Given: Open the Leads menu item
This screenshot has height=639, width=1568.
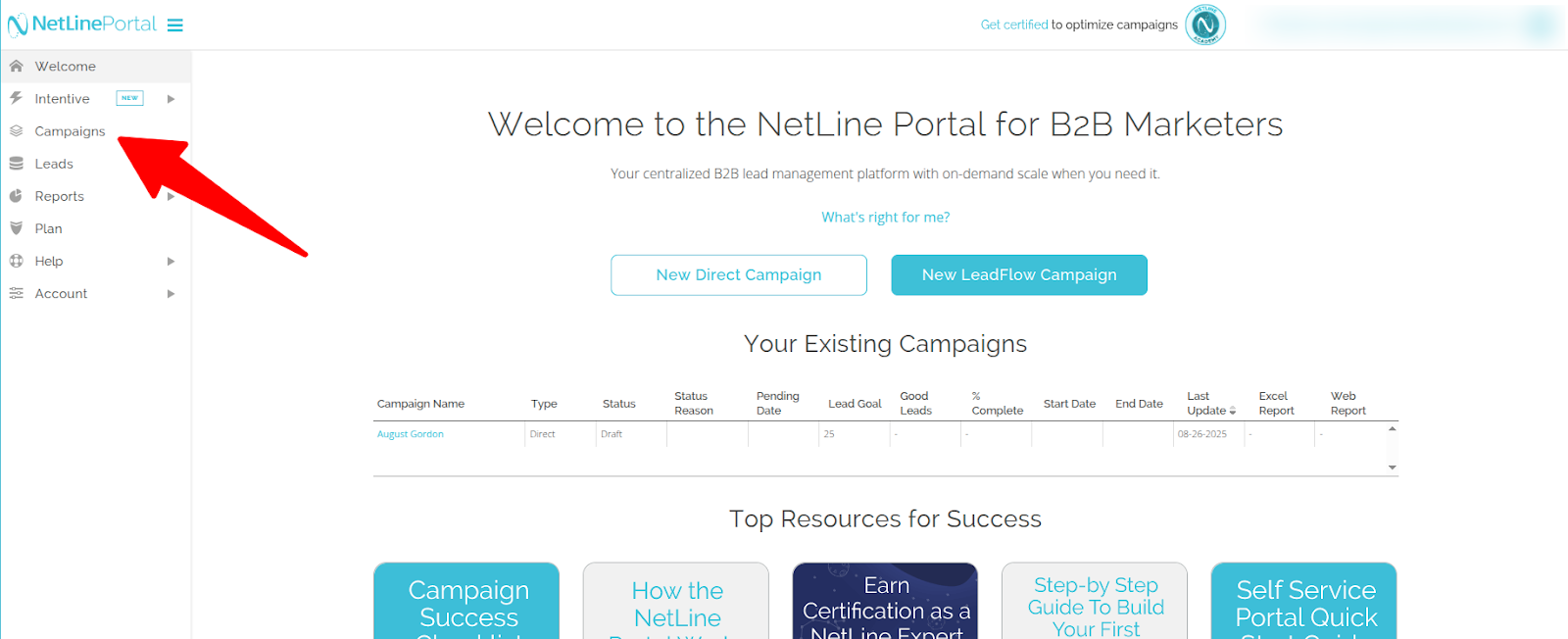Looking at the screenshot, I should pos(54,164).
